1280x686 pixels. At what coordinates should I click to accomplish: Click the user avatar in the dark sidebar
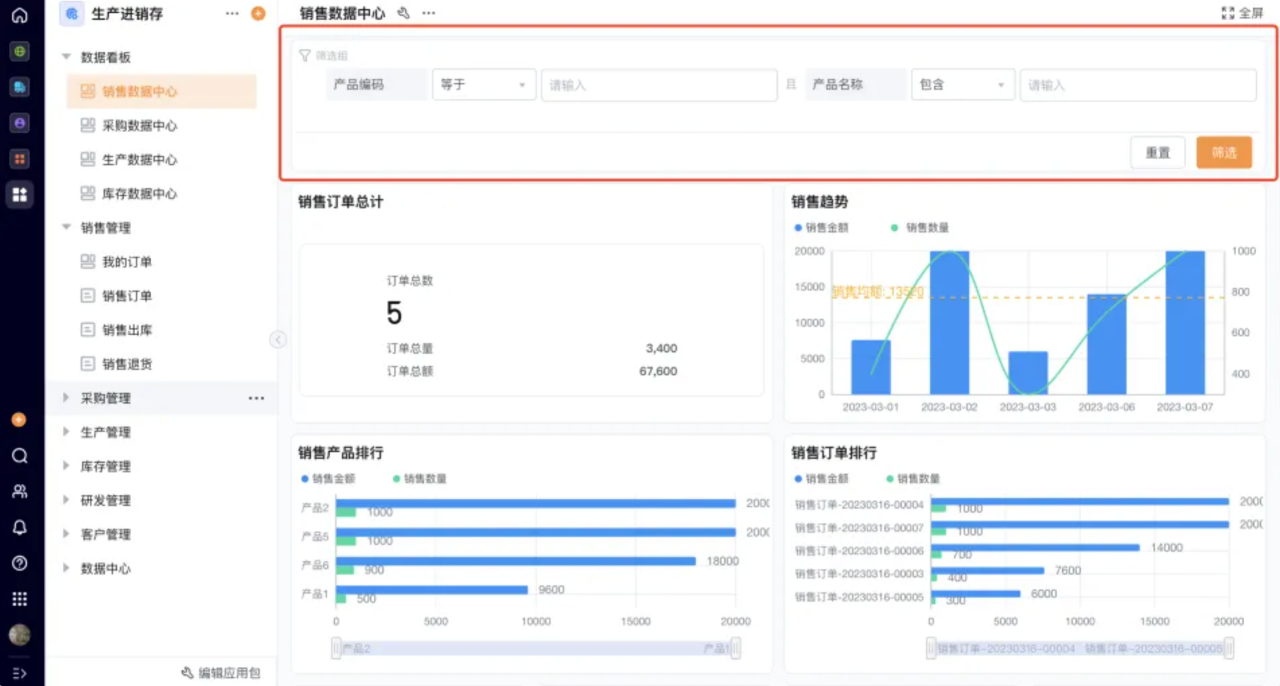tap(19, 635)
